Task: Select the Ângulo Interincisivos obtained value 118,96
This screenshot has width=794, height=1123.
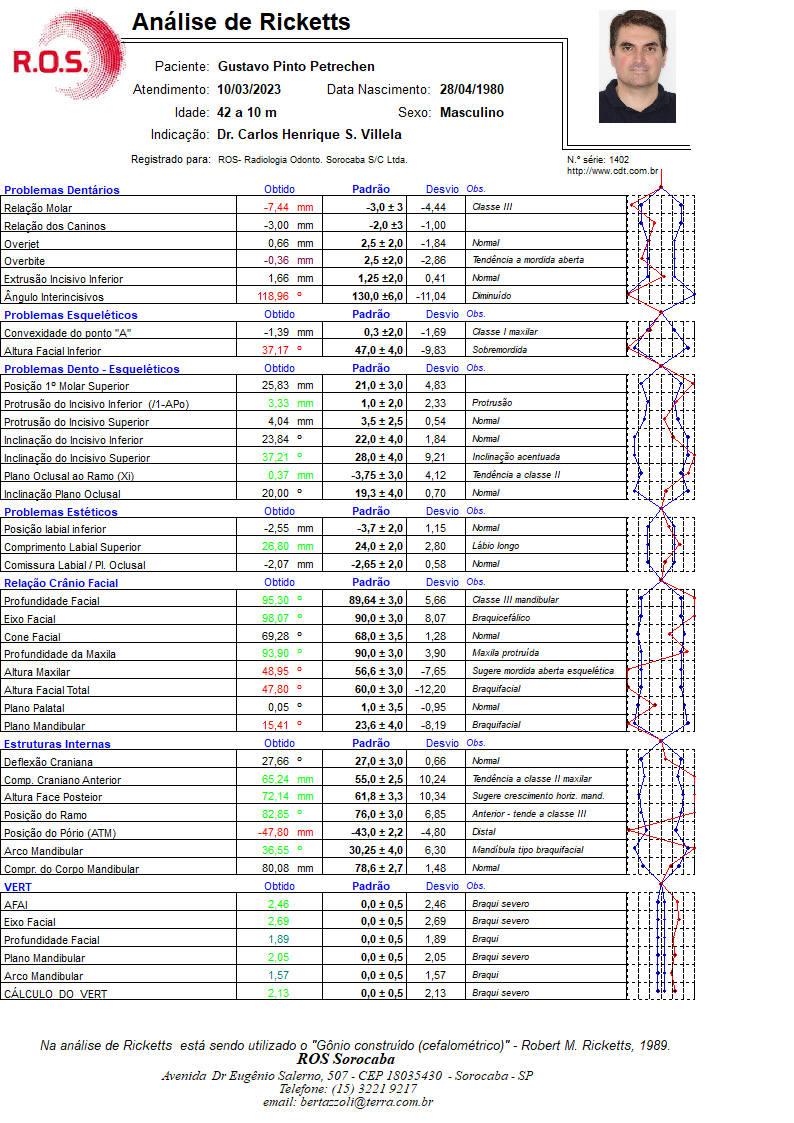Action: click(x=273, y=296)
